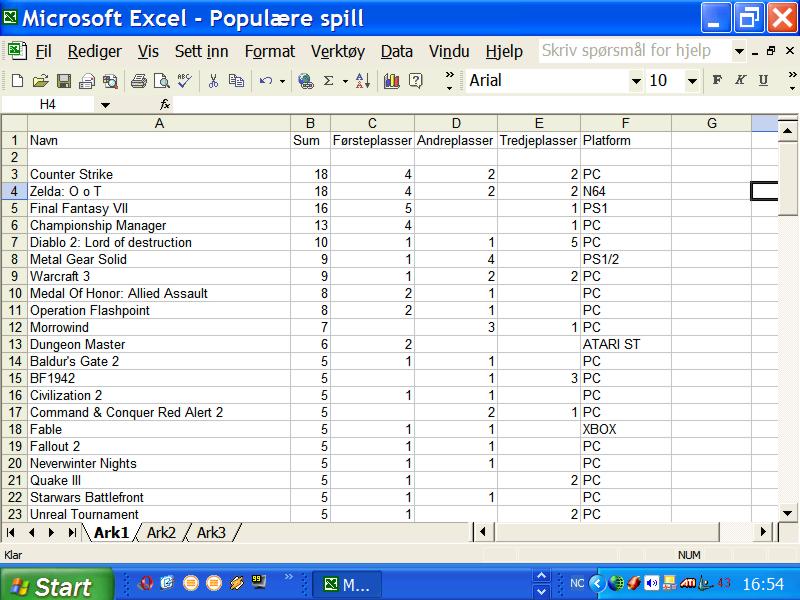Click the Windows Start button
This screenshot has height=600, width=800.
[x=56, y=584]
